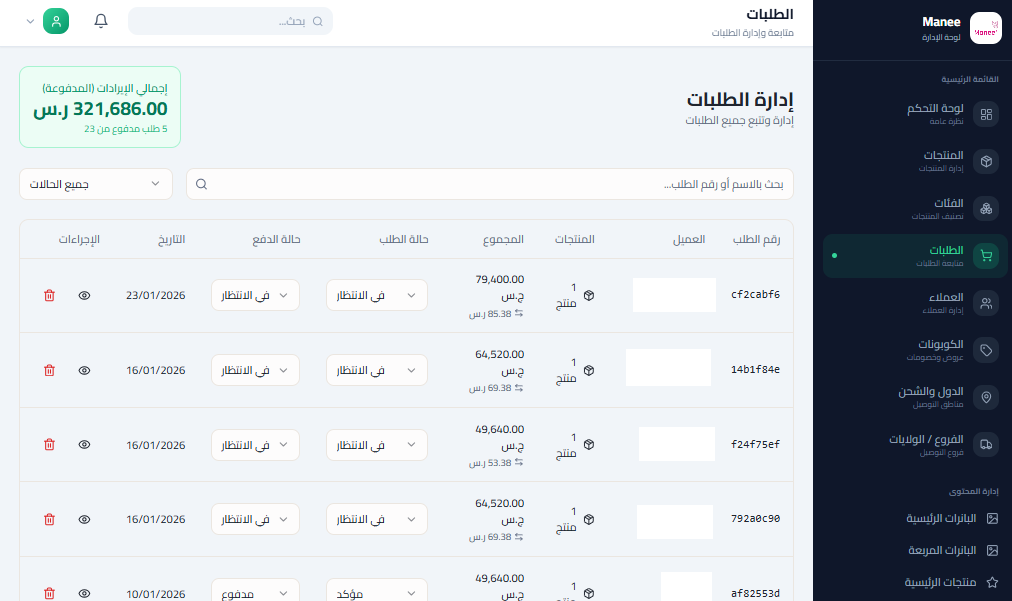This screenshot has width=1012, height=601.
Task: Click package icon in order f24f75ef row
Action: (x=589, y=445)
